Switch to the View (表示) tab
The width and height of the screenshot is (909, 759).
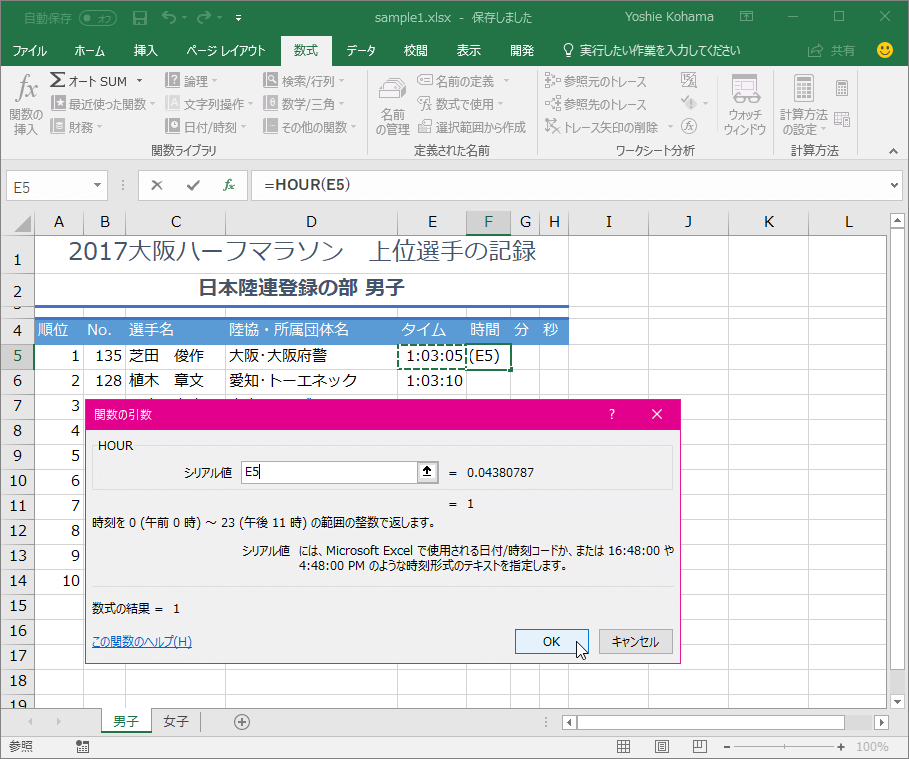(468, 50)
